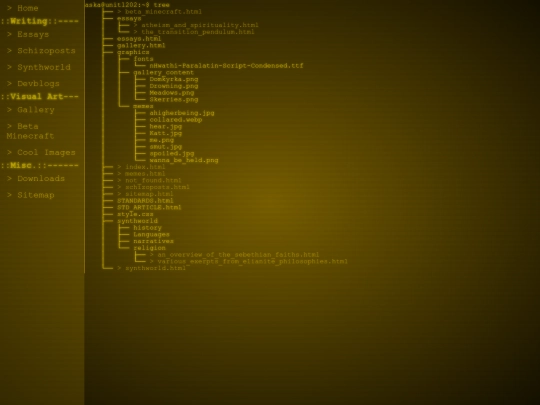The image size is (540, 405).
Task: Open Beta Minecraft in the sidebar
Action: [30, 131]
